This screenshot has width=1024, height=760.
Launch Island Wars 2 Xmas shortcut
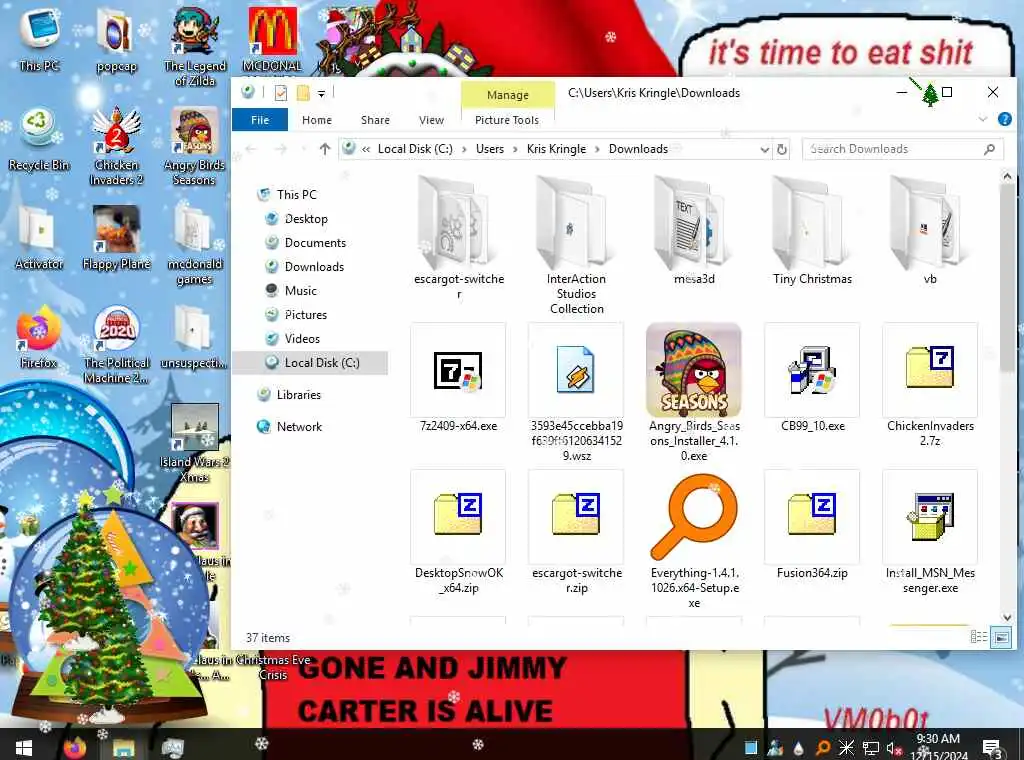(x=194, y=443)
